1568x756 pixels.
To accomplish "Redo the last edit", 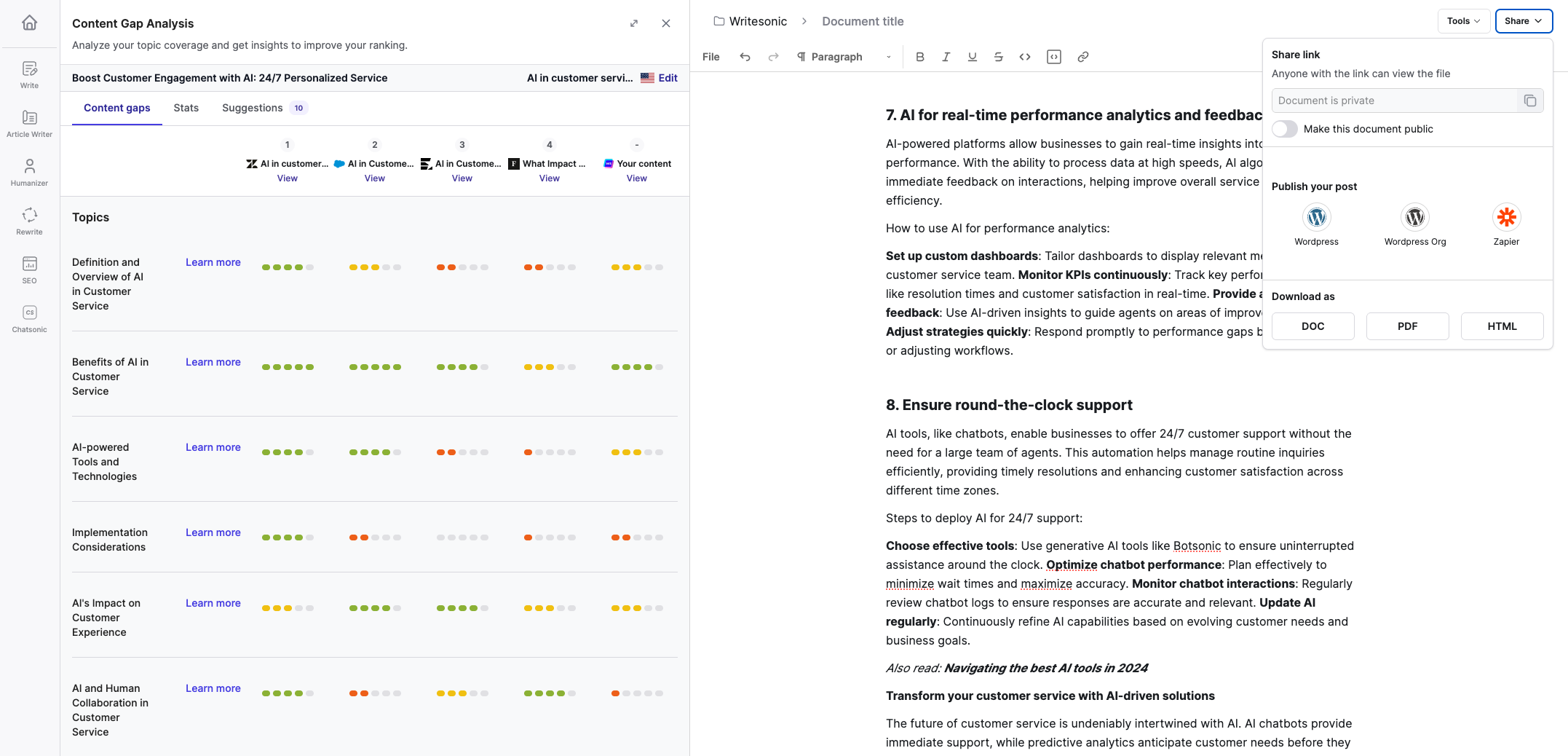I will click(773, 57).
